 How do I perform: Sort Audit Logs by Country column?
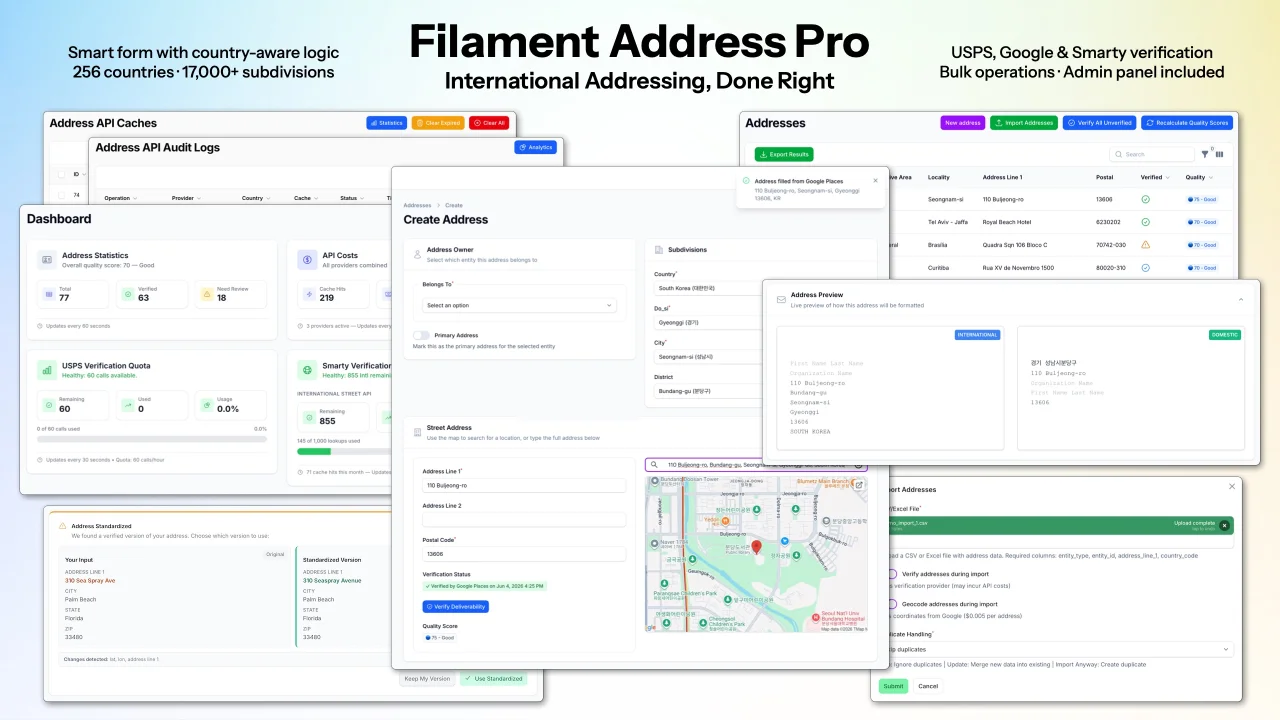coord(254,198)
